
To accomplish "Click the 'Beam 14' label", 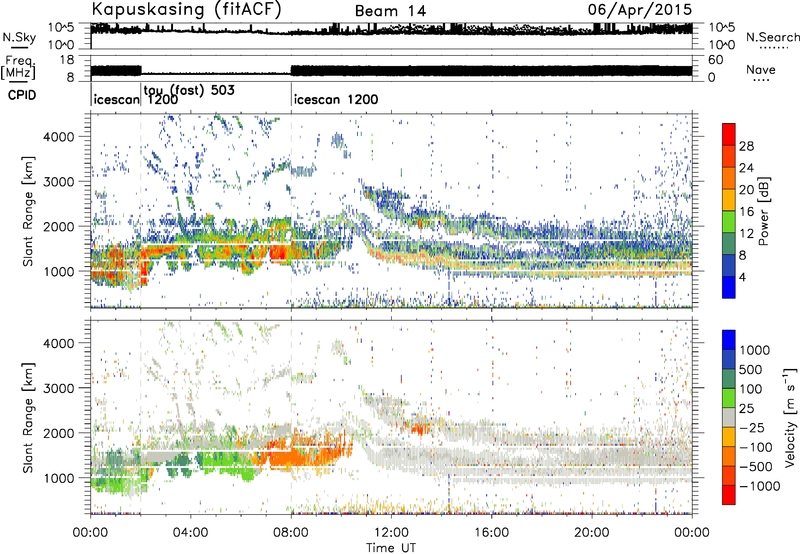I will [x=390, y=11].
